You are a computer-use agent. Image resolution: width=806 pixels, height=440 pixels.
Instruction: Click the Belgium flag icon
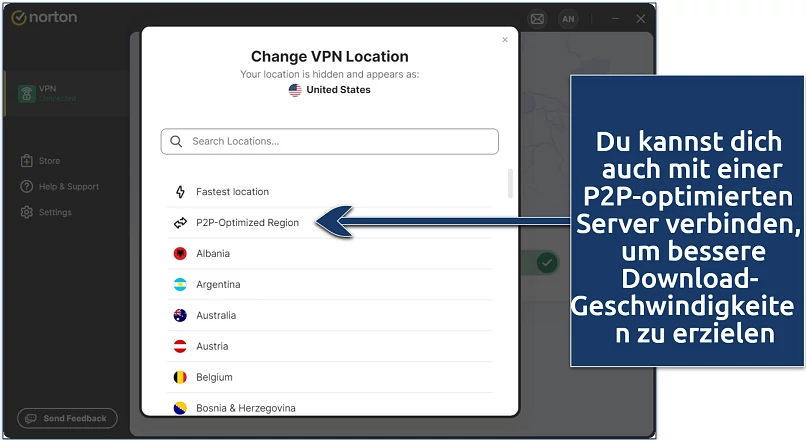(180, 377)
